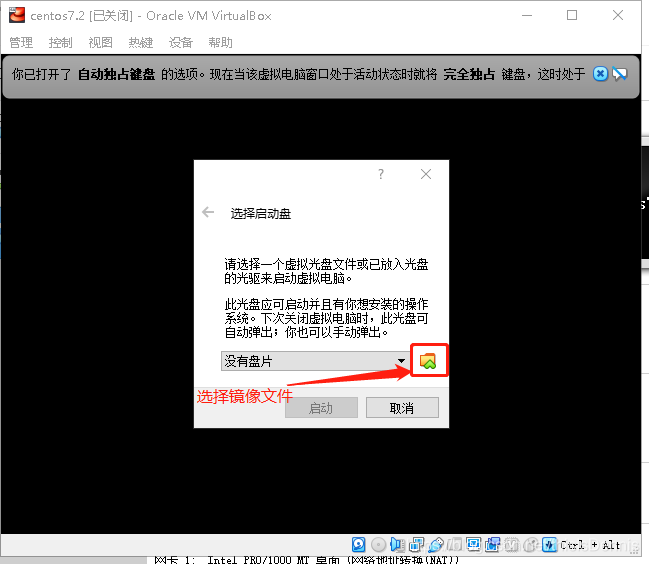
Task: Open the 控制 menu
Action: coord(60,43)
